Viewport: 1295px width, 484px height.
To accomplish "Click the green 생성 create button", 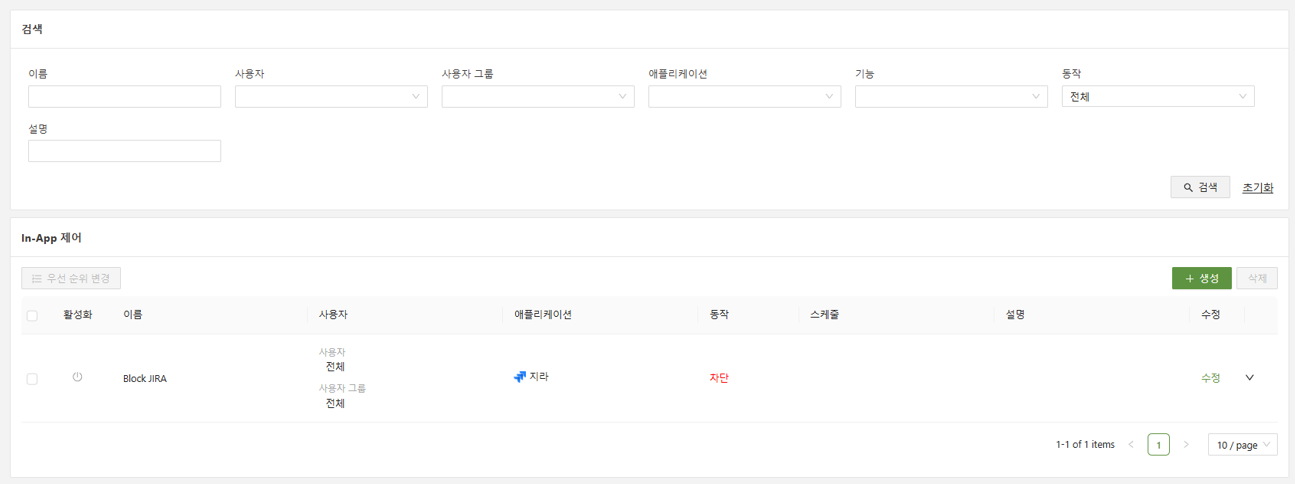I will [1201, 278].
